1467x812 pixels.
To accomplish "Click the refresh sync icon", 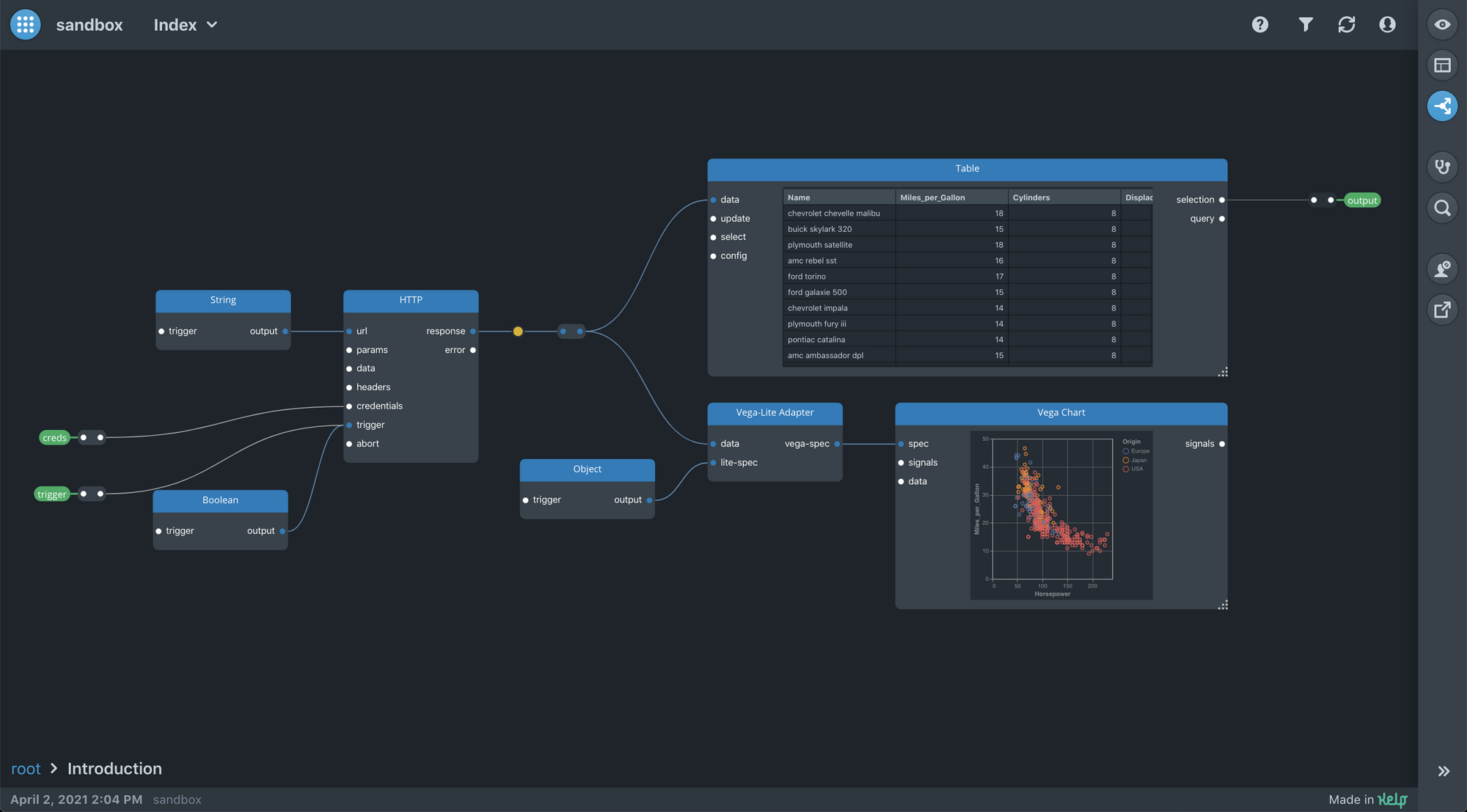I will pos(1347,25).
